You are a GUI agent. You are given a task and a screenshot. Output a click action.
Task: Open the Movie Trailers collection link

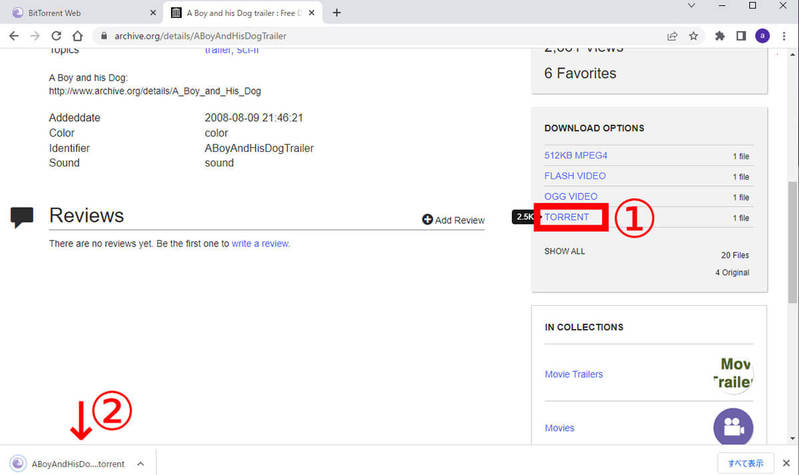click(574, 374)
